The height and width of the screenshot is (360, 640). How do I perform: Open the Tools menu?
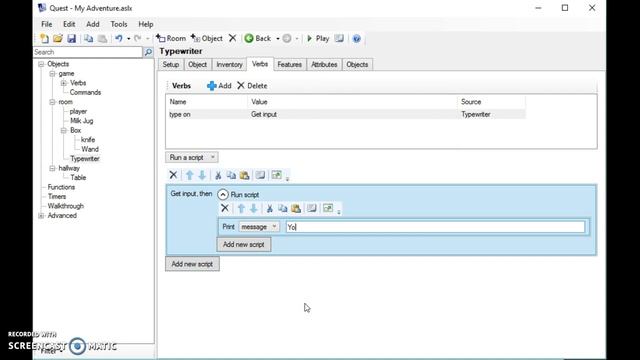coord(119,24)
